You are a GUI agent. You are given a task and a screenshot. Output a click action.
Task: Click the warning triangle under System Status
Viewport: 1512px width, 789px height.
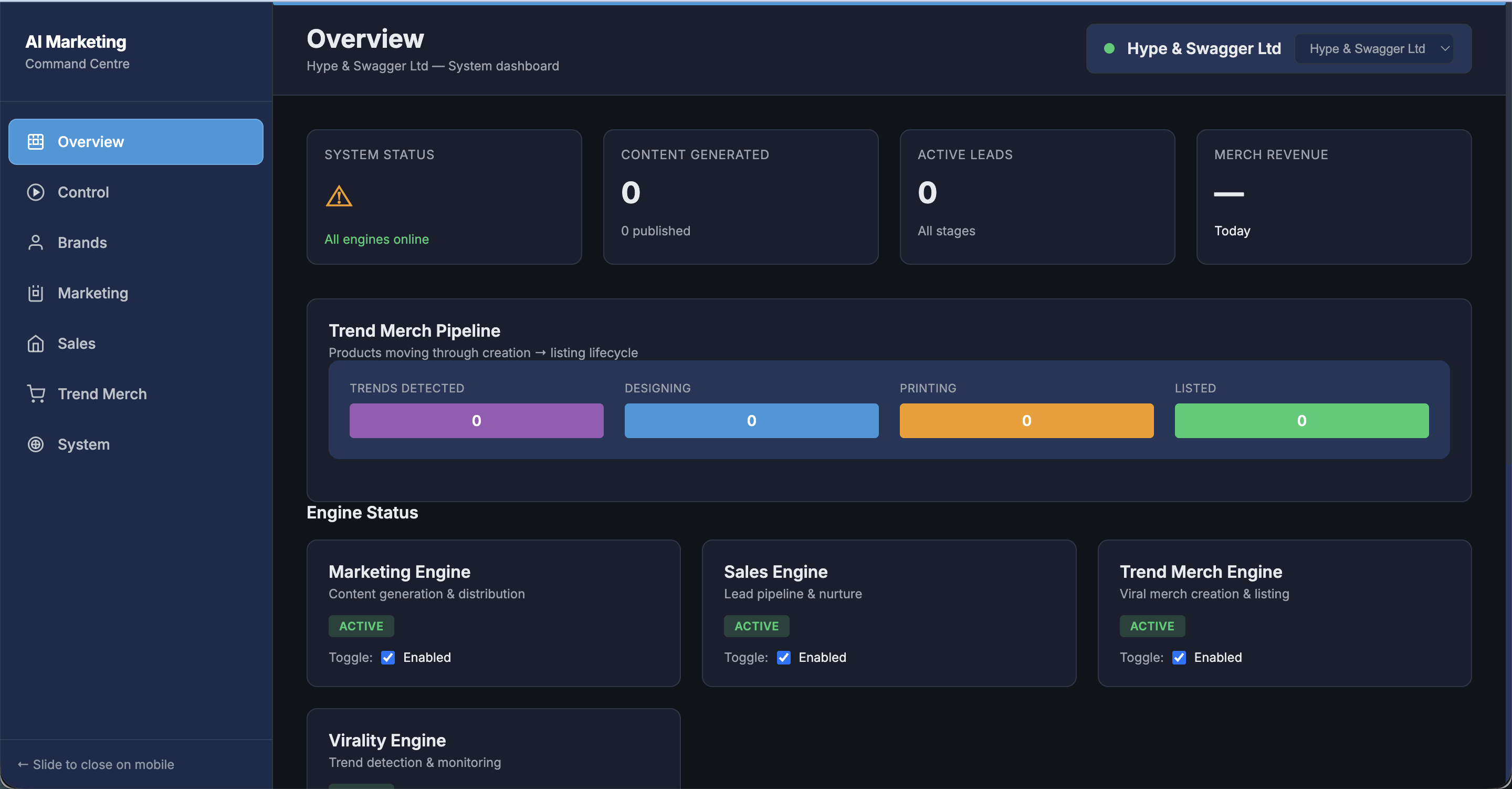tap(339, 196)
